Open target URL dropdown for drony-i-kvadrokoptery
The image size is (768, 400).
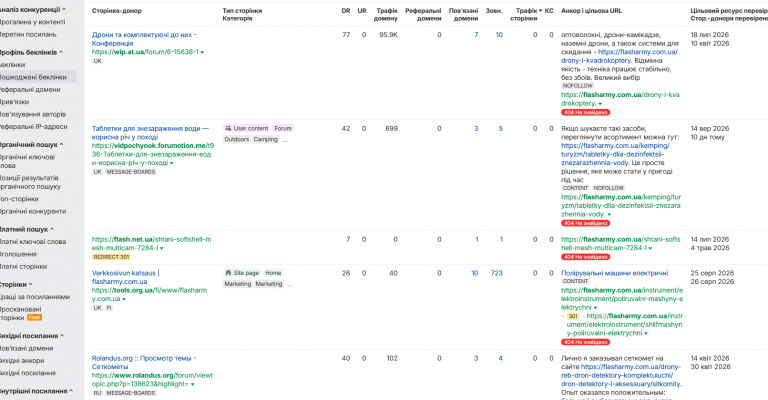(600, 104)
